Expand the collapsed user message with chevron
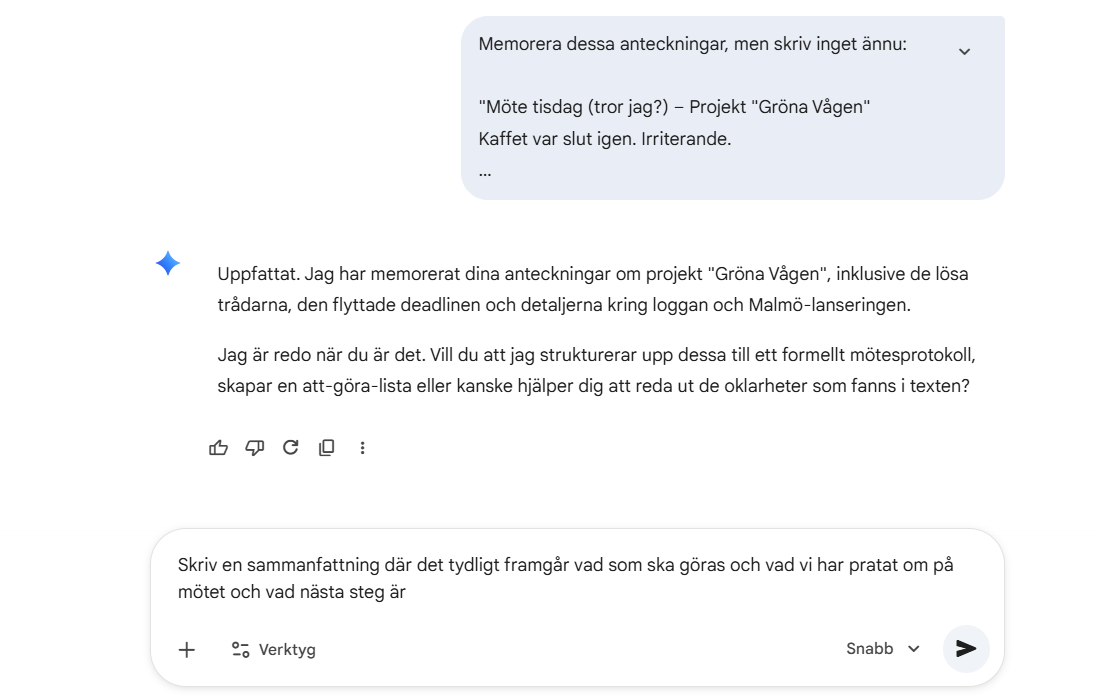1101x698 pixels. tap(964, 52)
